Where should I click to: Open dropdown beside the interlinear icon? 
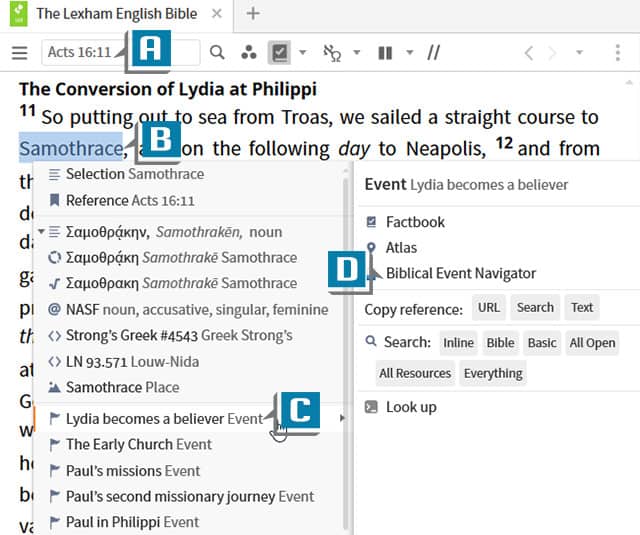(x=357, y=53)
